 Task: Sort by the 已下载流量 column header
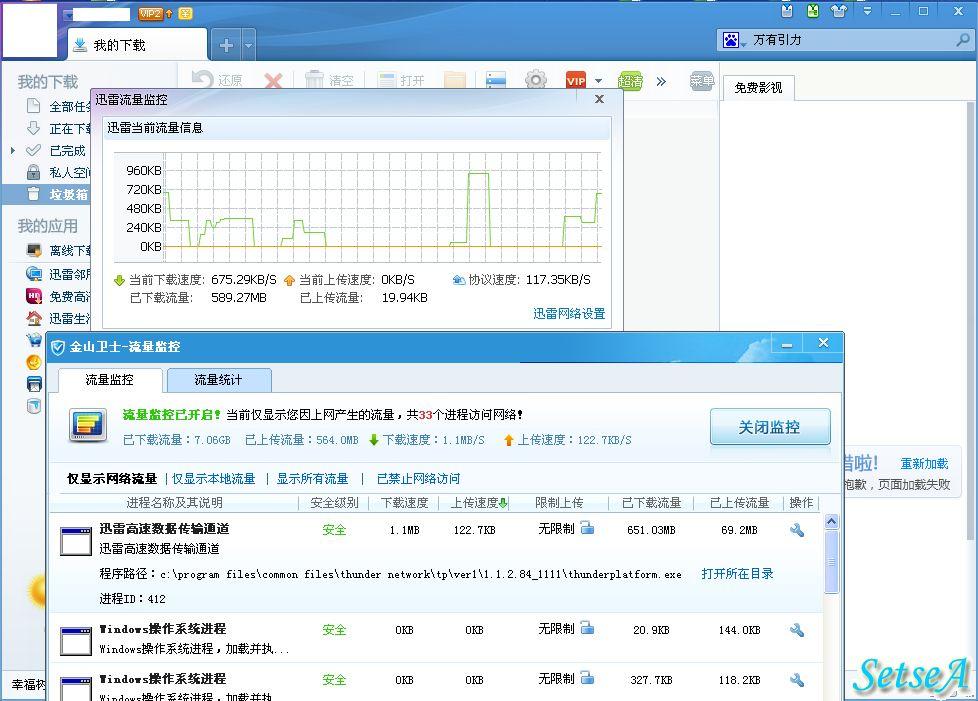coord(651,503)
